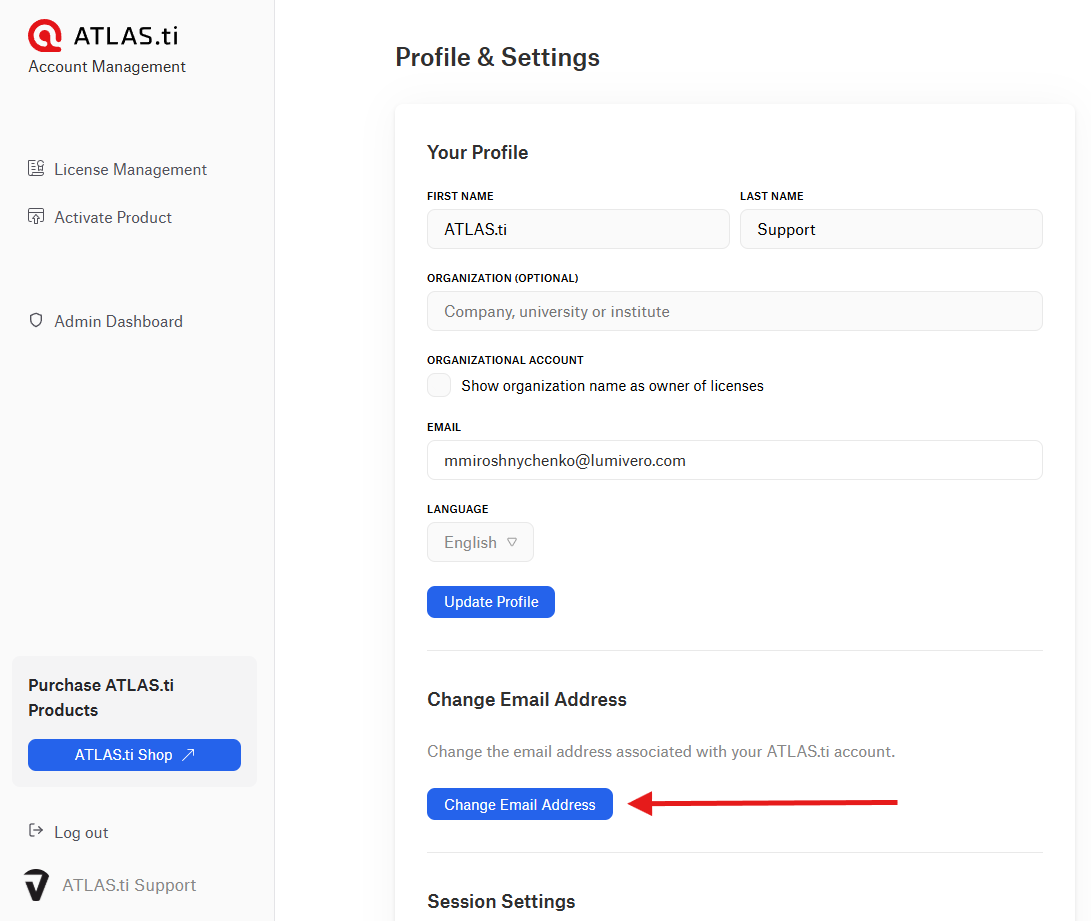This screenshot has height=921, width=1091.
Task: Click the Activate Product sidebar icon
Action: click(36, 216)
